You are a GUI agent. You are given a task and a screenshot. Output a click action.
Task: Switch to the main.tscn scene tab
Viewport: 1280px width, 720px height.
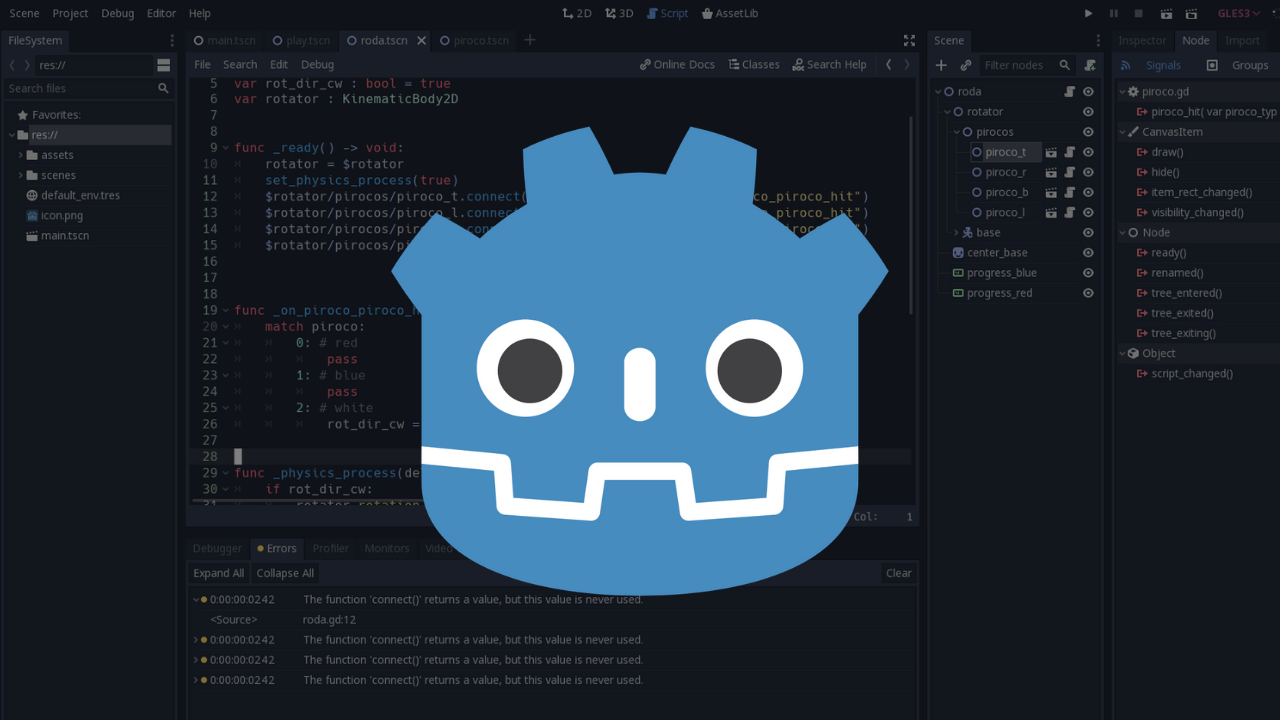[x=225, y=40]
